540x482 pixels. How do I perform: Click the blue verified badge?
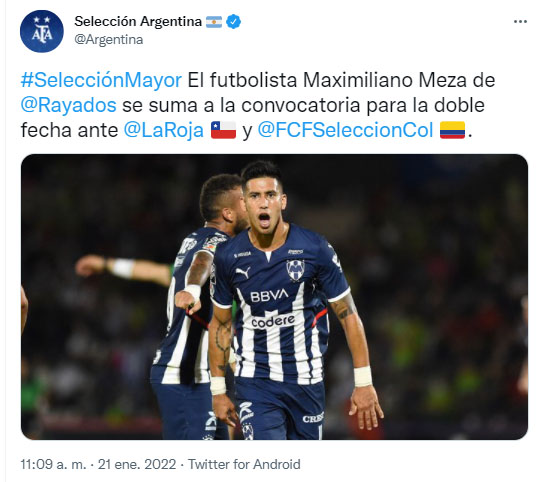tap(233, 22)
